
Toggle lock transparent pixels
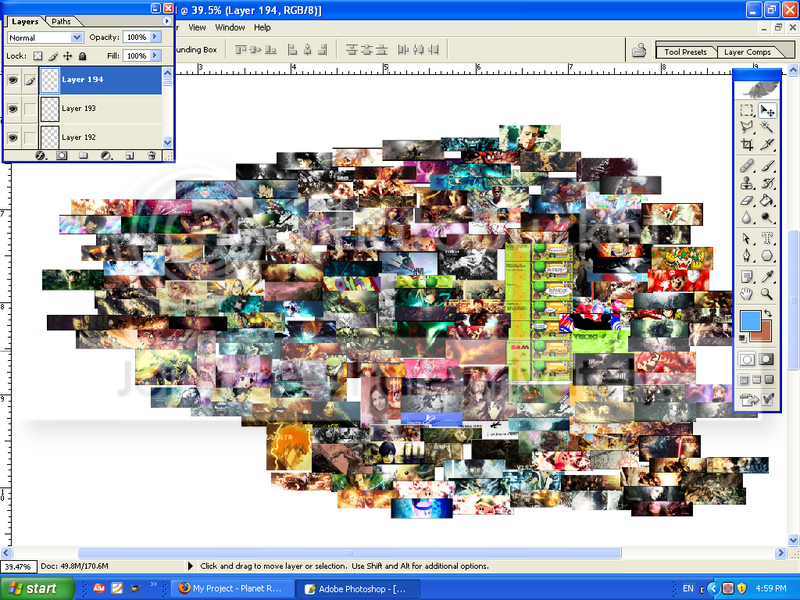38,56
